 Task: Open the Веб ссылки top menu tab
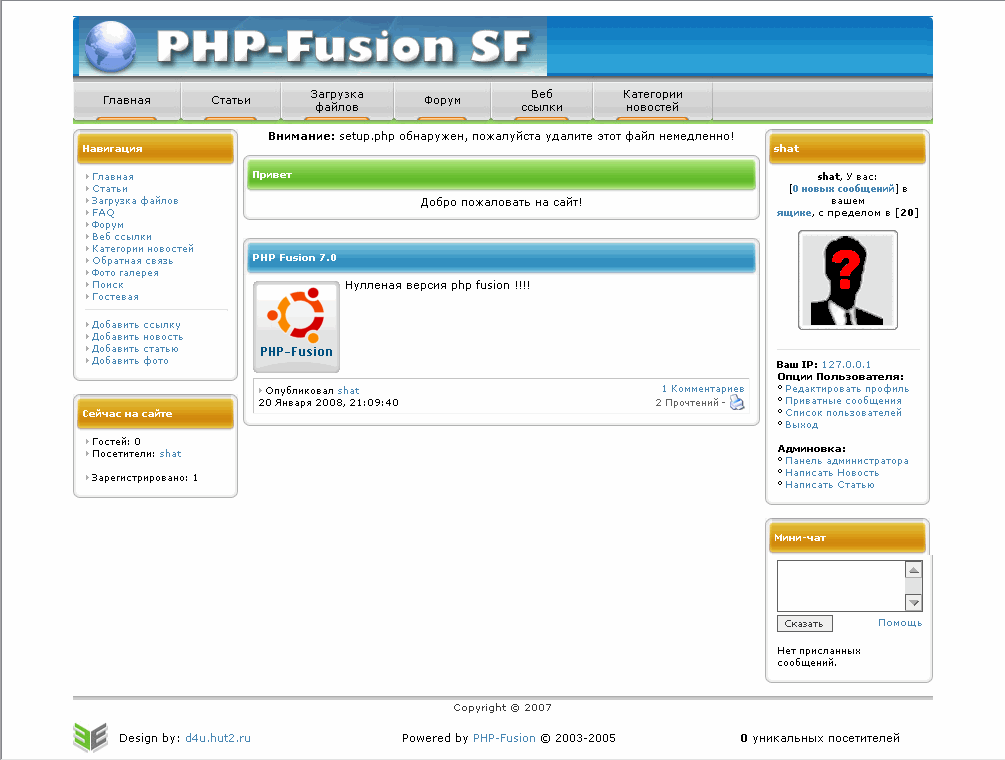point(542,101)
